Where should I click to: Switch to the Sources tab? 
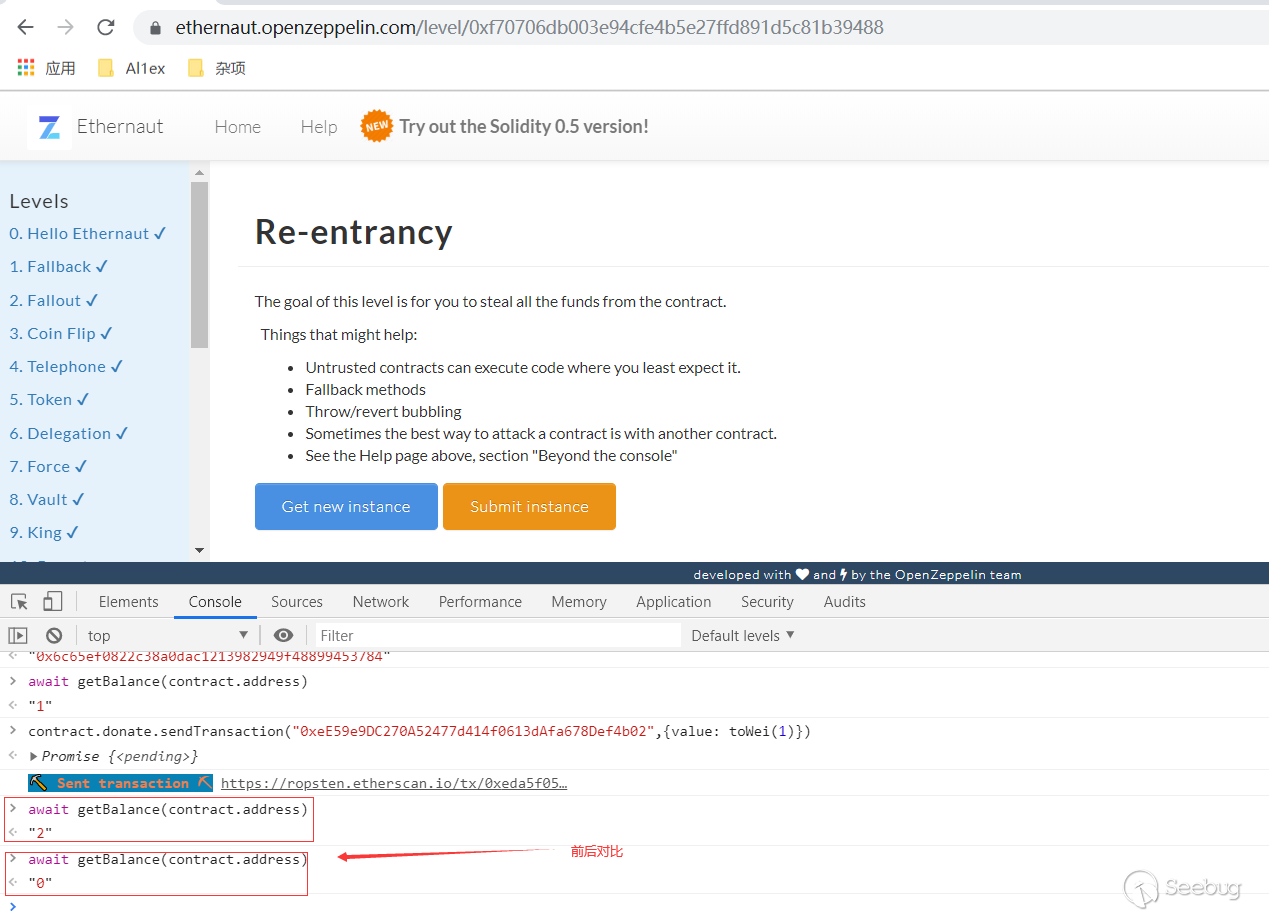tap(297, 601)
